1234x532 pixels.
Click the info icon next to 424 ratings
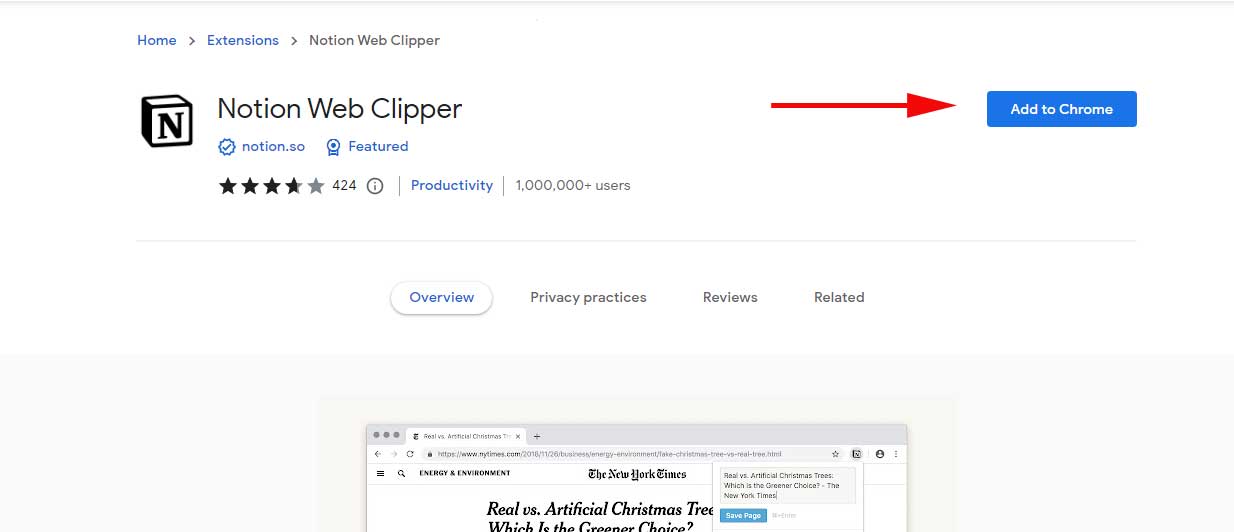[375, 186]
